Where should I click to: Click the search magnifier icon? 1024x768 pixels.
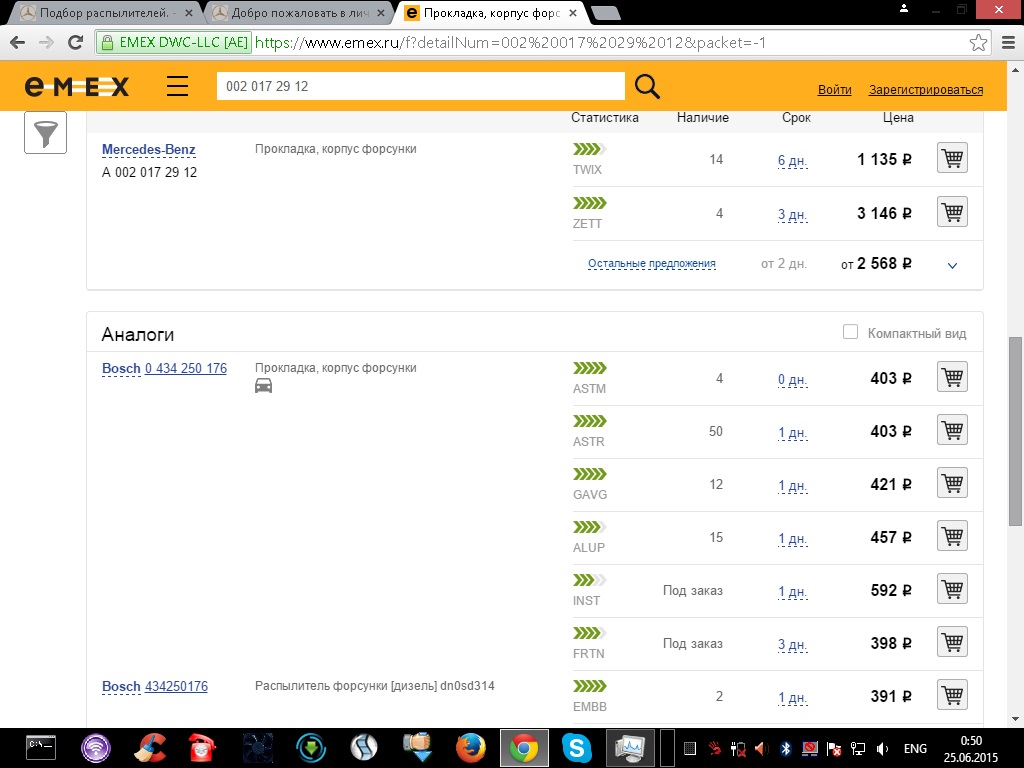point(647,86)
